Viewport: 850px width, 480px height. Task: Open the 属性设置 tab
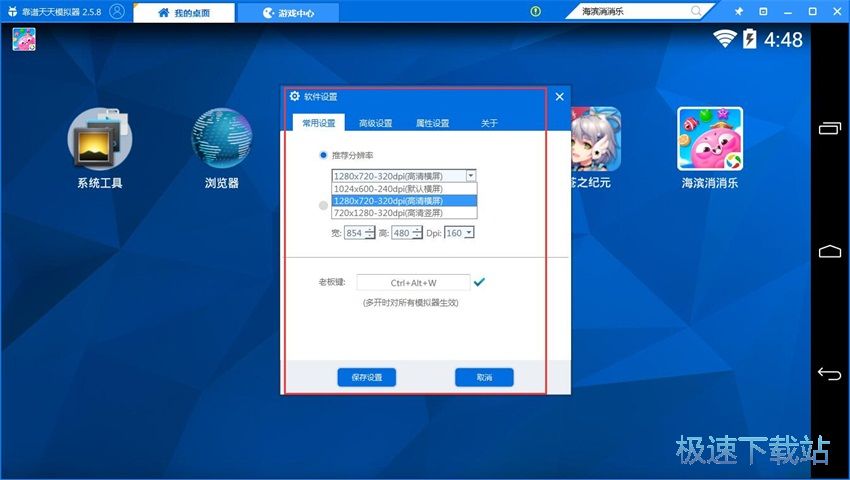(x=432, y=123)
